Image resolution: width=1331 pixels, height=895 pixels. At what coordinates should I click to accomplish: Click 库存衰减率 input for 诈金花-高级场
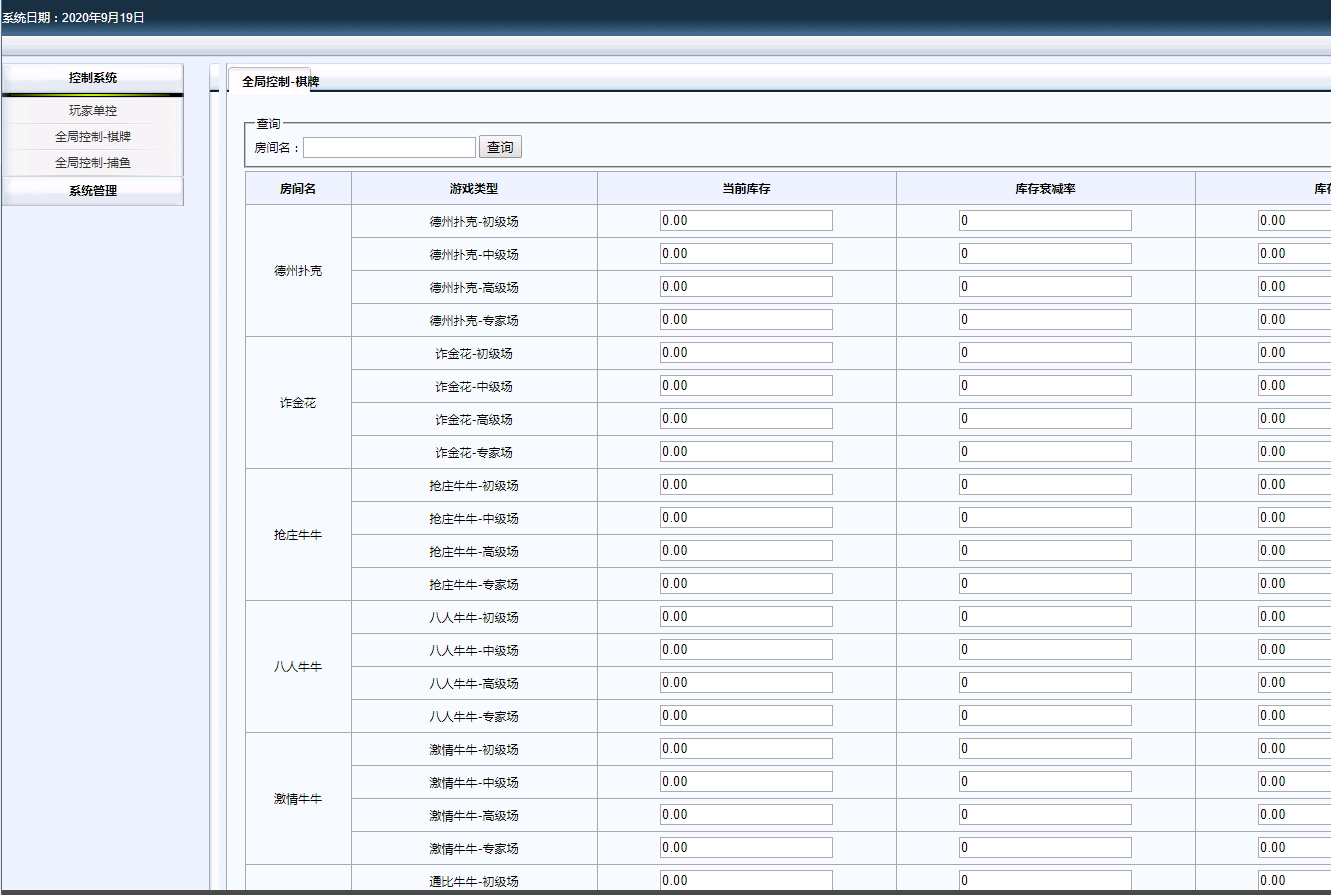coord(1045,419)
